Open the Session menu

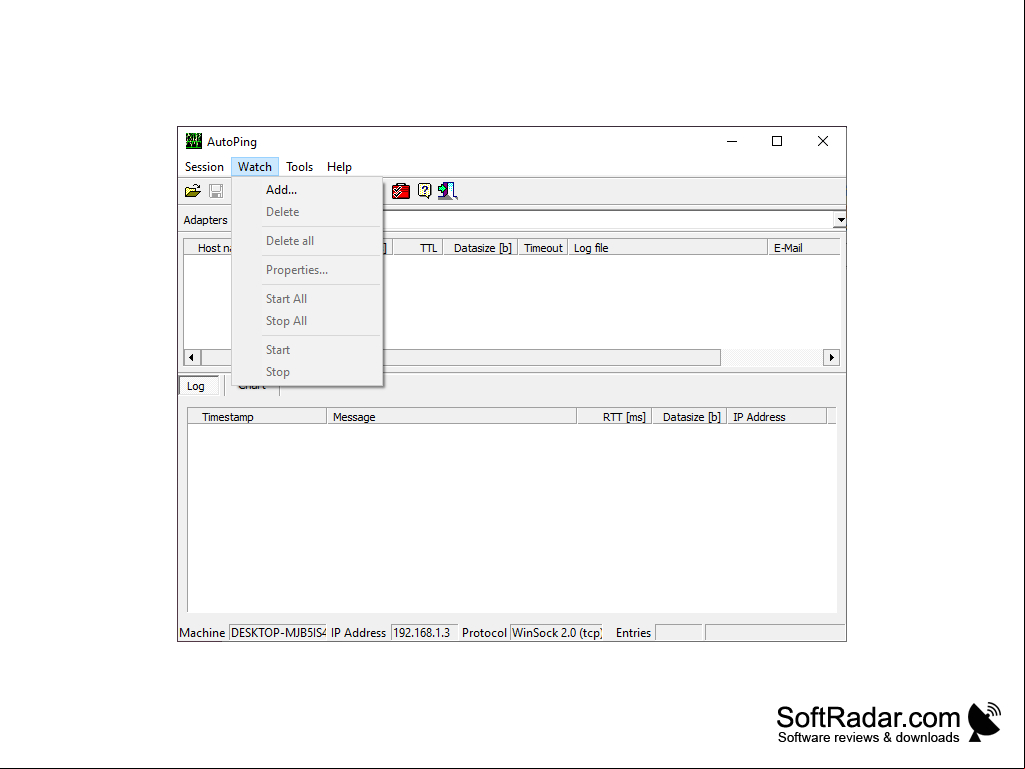(x=204, y=167)
